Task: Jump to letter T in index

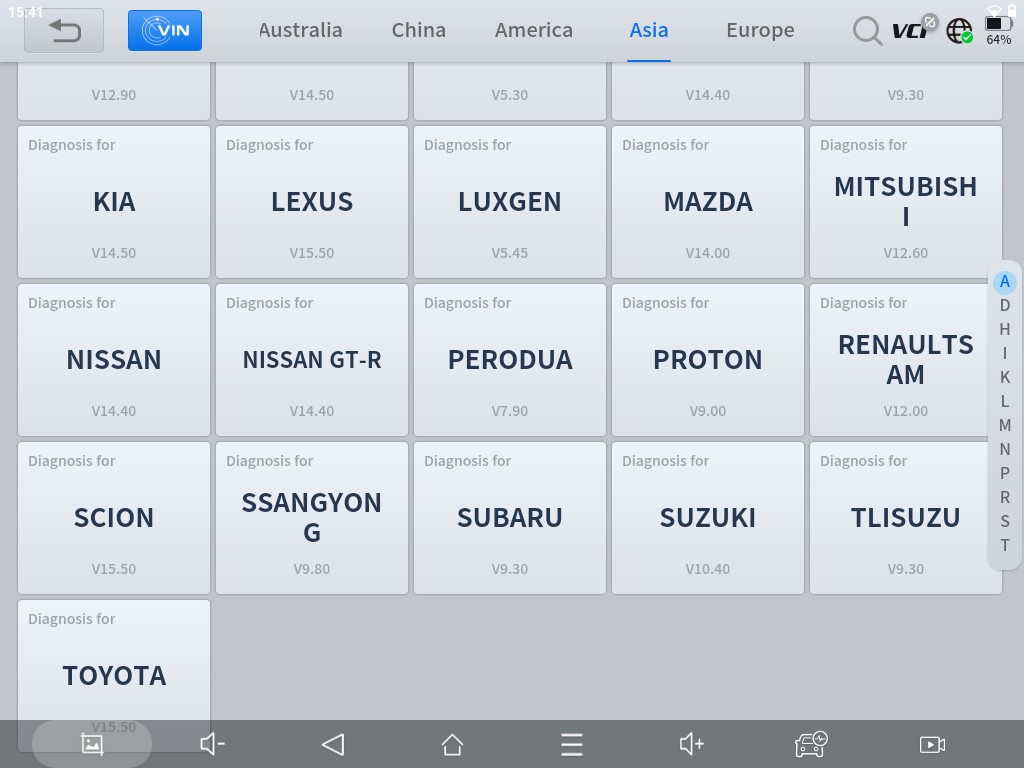Action: tap(1004, 545)
